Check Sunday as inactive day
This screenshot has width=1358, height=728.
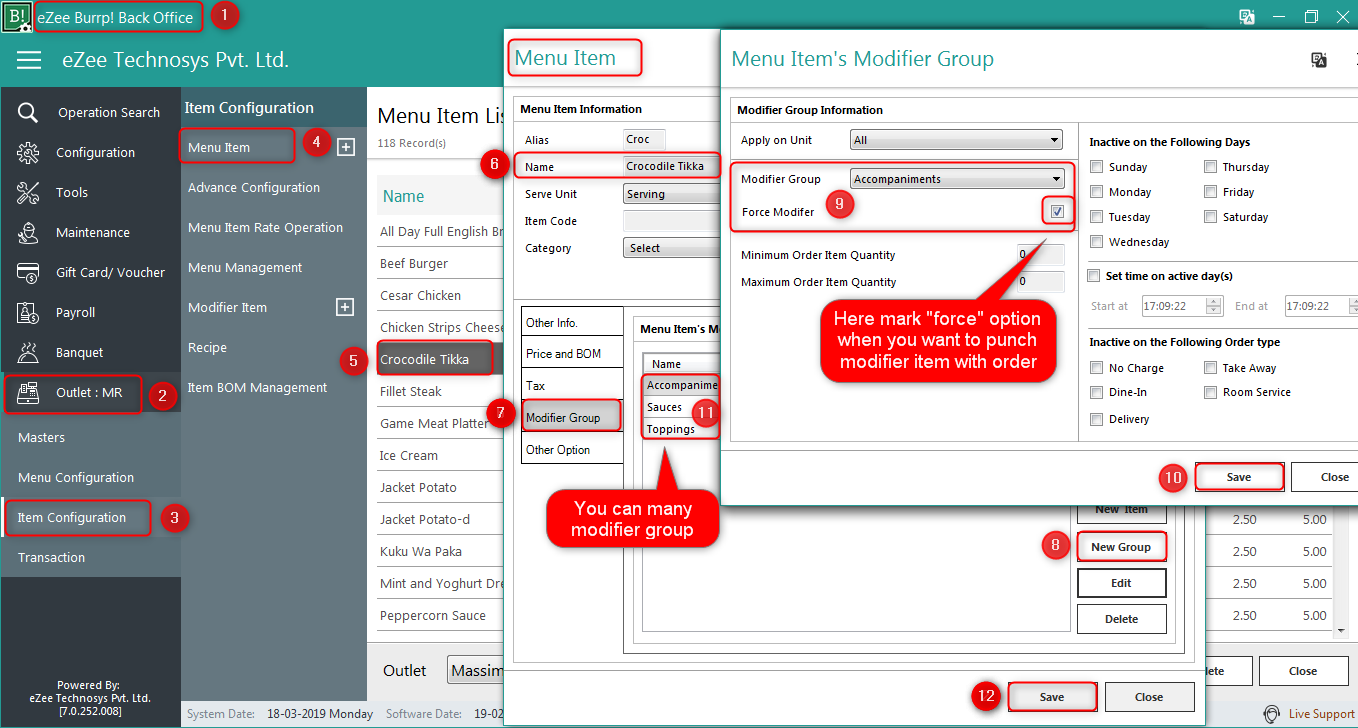(1097, 167)
